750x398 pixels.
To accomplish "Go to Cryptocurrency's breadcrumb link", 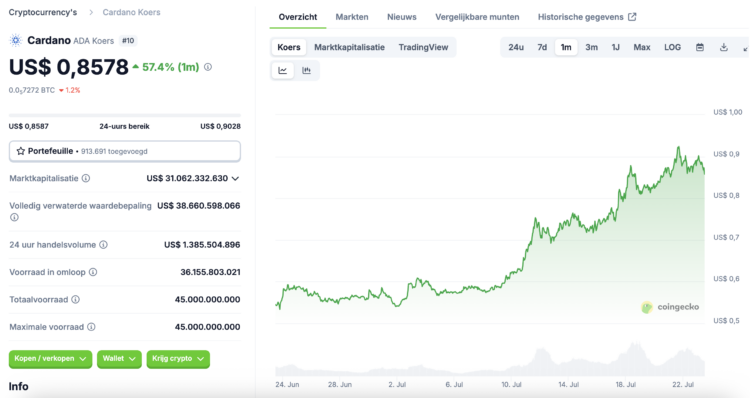I will [x=43, y=12].
